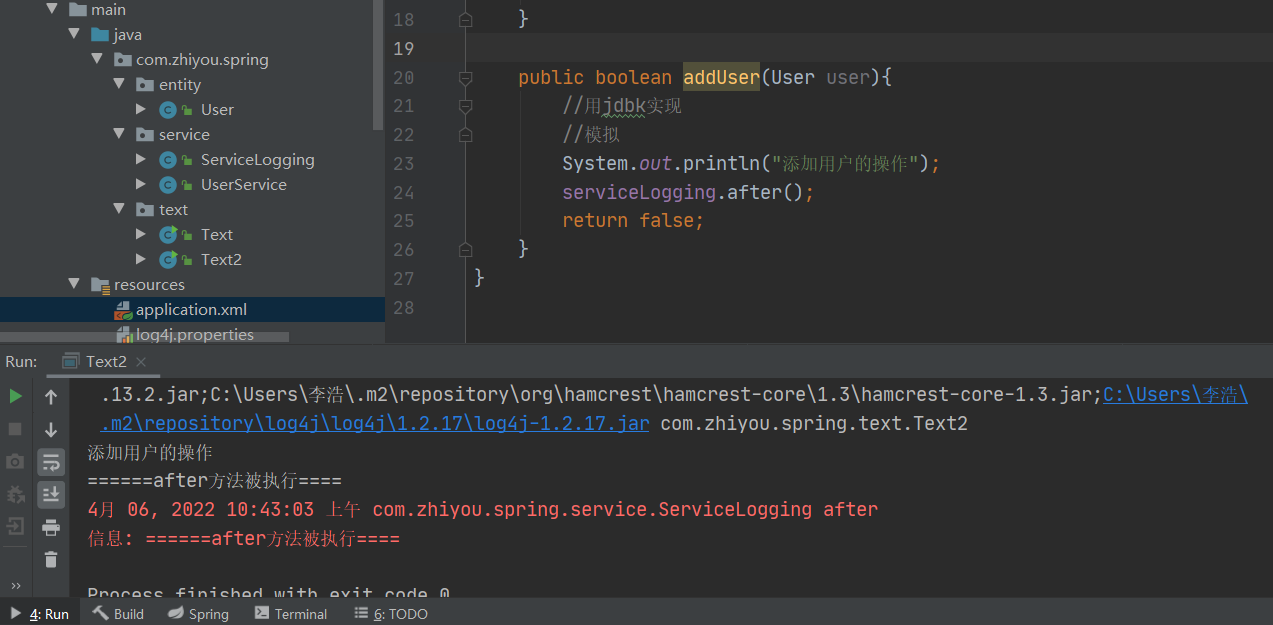1273x625 pixels.
Task: Click the service package folder icon
Action: click(x=145, y=134)
